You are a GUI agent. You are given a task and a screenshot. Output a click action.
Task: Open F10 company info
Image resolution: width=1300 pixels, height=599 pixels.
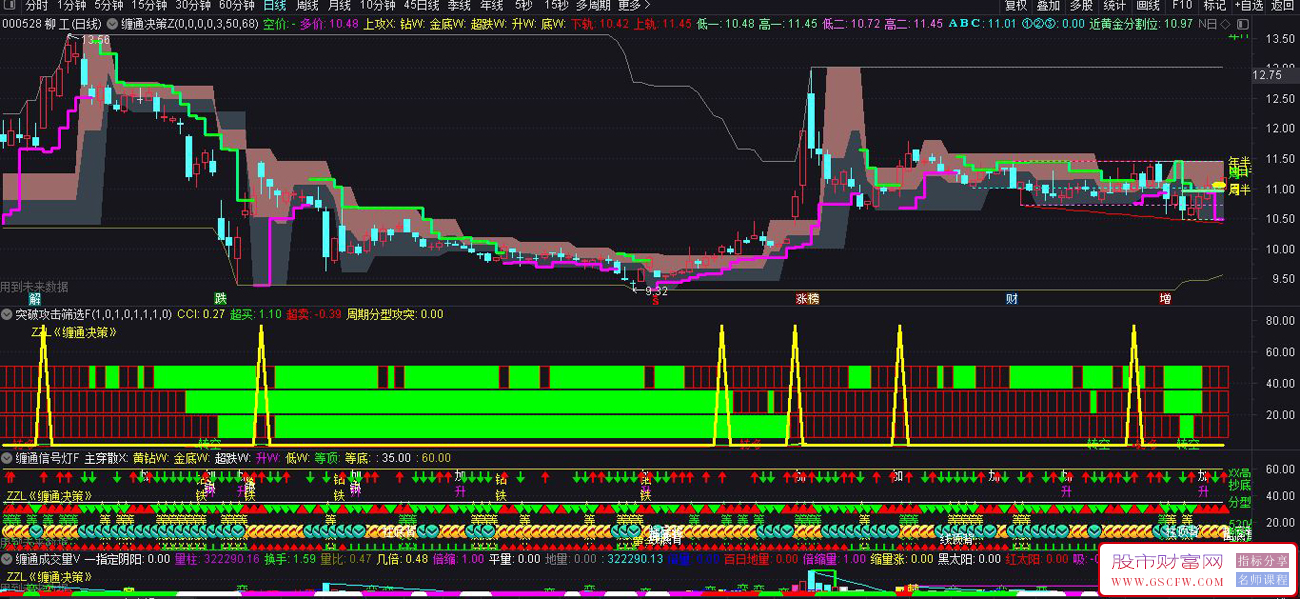pos(1181,5)
